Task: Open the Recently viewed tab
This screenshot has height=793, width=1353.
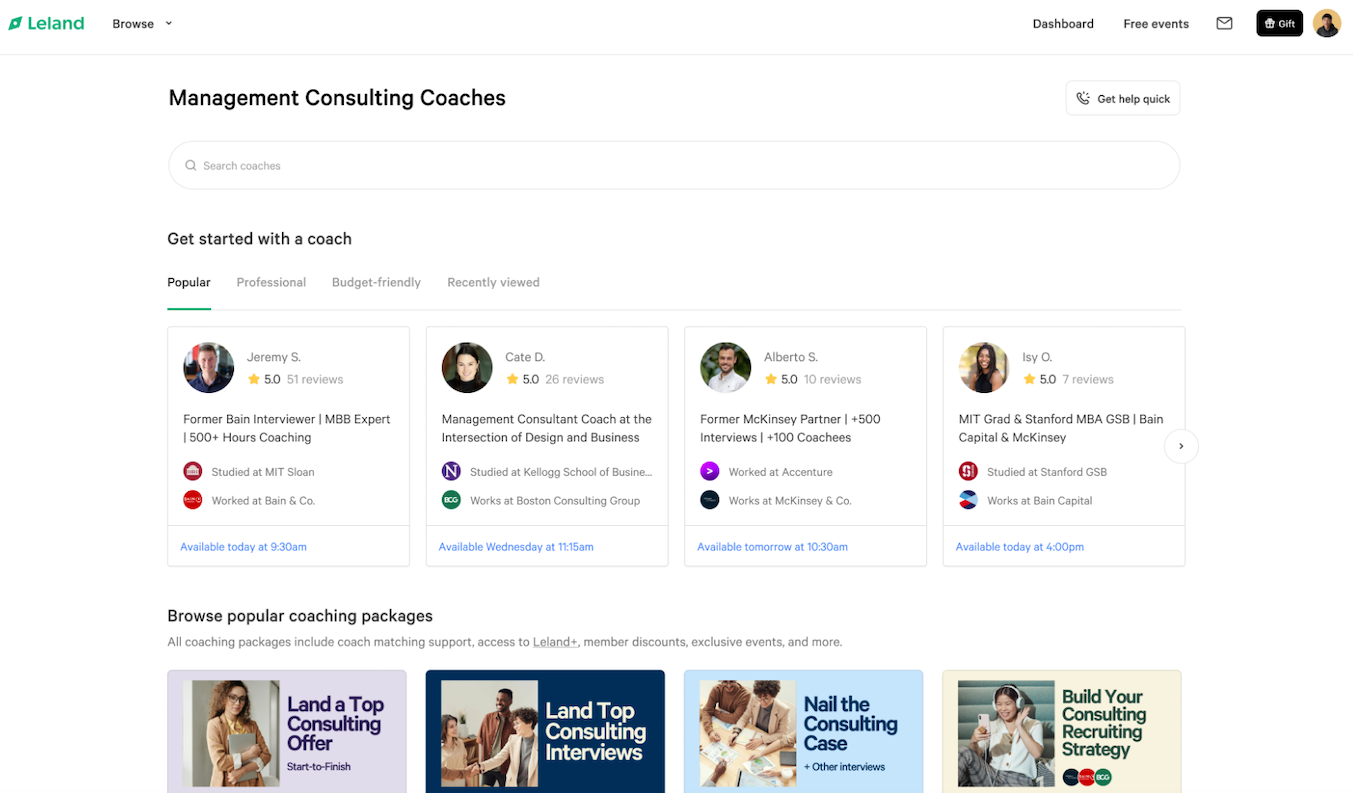Action: click(493, 282)
